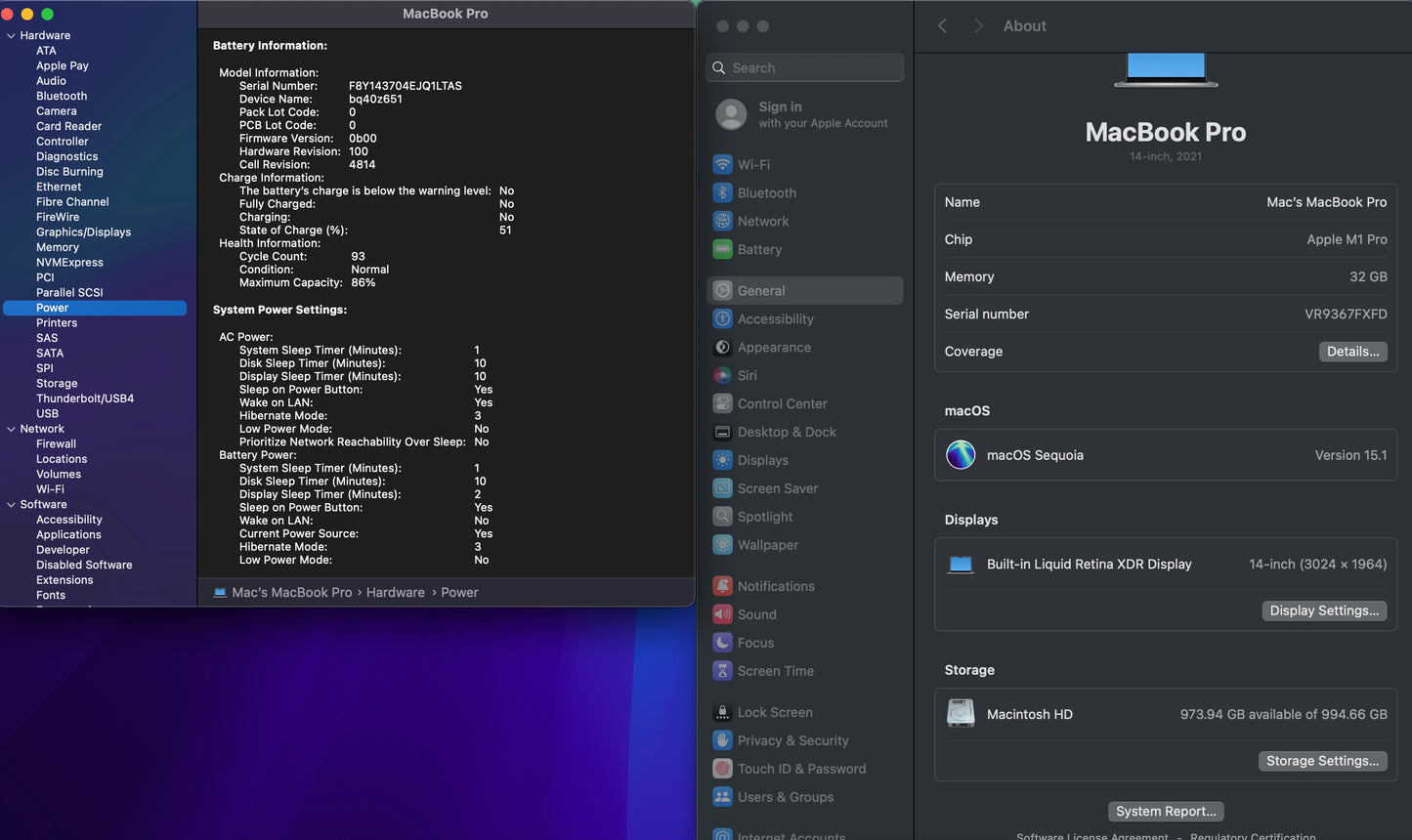
Task: Select the Bluetooth settings icon
Action: point(722,193)
